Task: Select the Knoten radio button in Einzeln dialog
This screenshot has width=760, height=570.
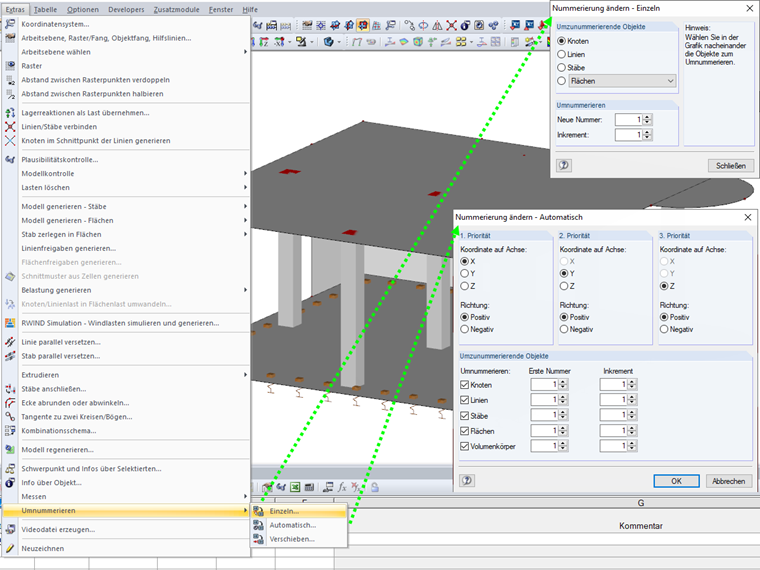Action: coord(561,41)
